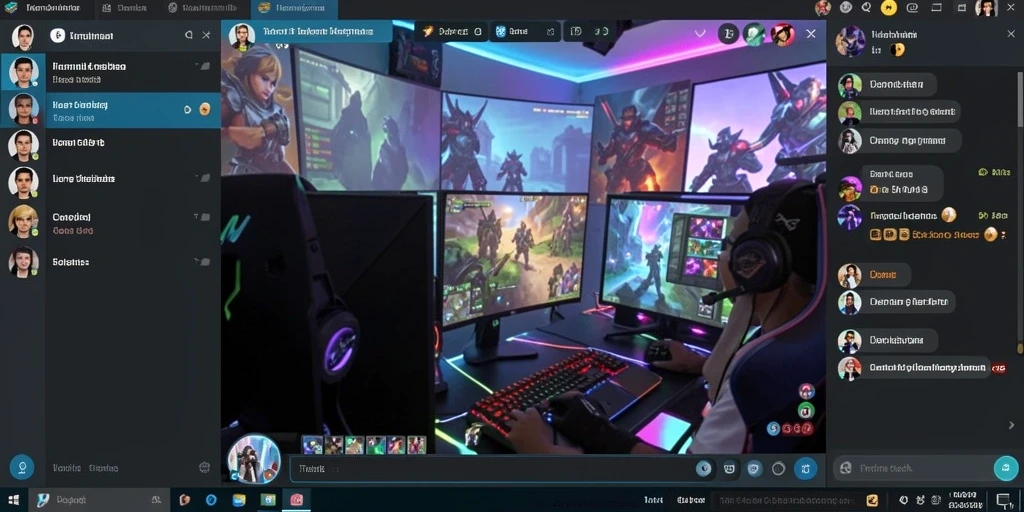This screenshot has width=1024, height=512.
Task: Click the magnifier search icon in top-right toolbar
Action: pos(867,8)
